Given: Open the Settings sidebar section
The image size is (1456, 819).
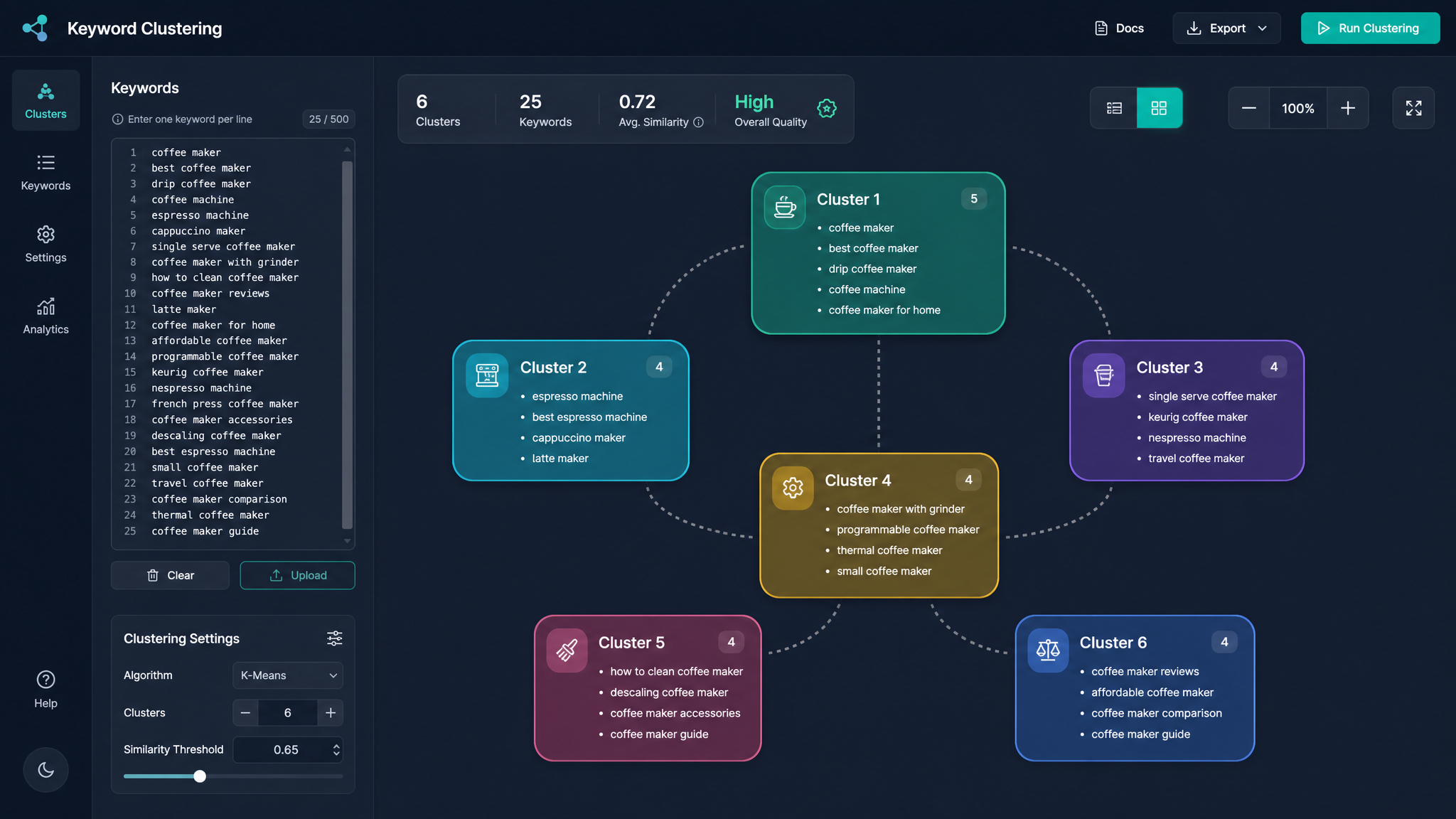Looking at the screenshot, I should 45,244.
